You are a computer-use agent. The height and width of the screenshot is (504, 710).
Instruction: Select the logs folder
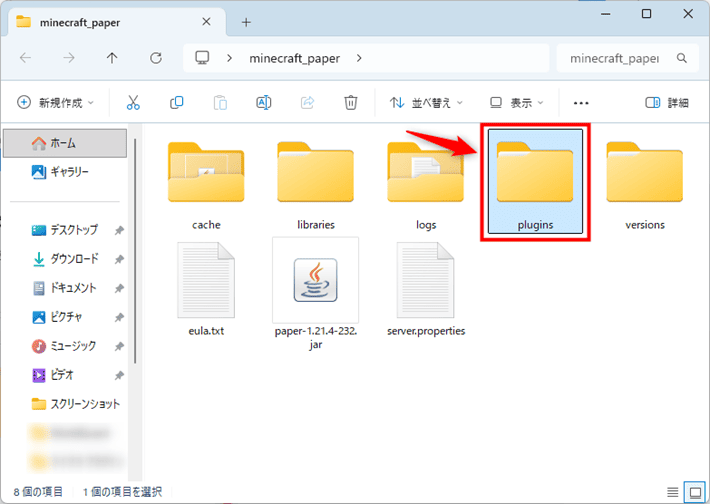(426, 186)
